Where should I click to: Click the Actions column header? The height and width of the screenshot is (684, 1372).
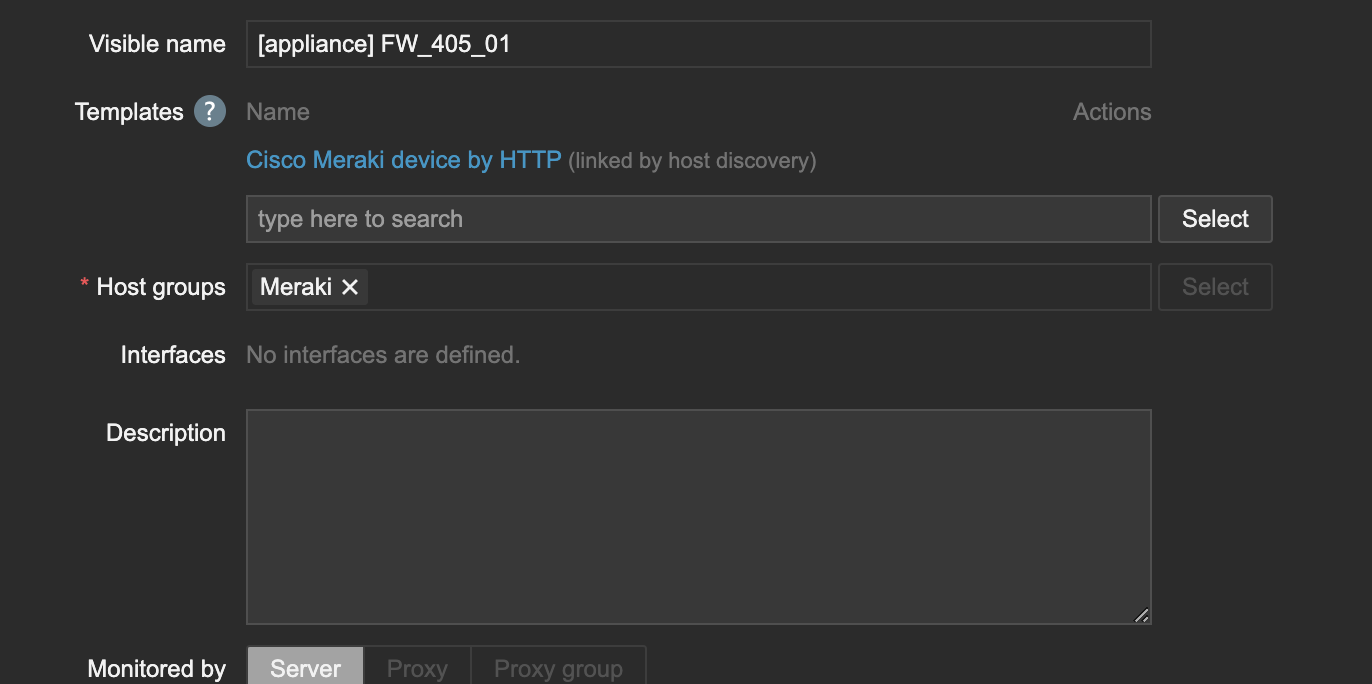[x=1111, y=112]
